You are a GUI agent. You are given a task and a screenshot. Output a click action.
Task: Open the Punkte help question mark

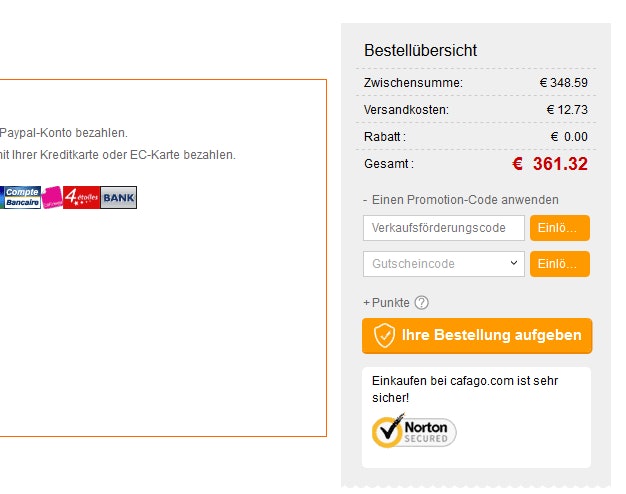coord(421,303)
